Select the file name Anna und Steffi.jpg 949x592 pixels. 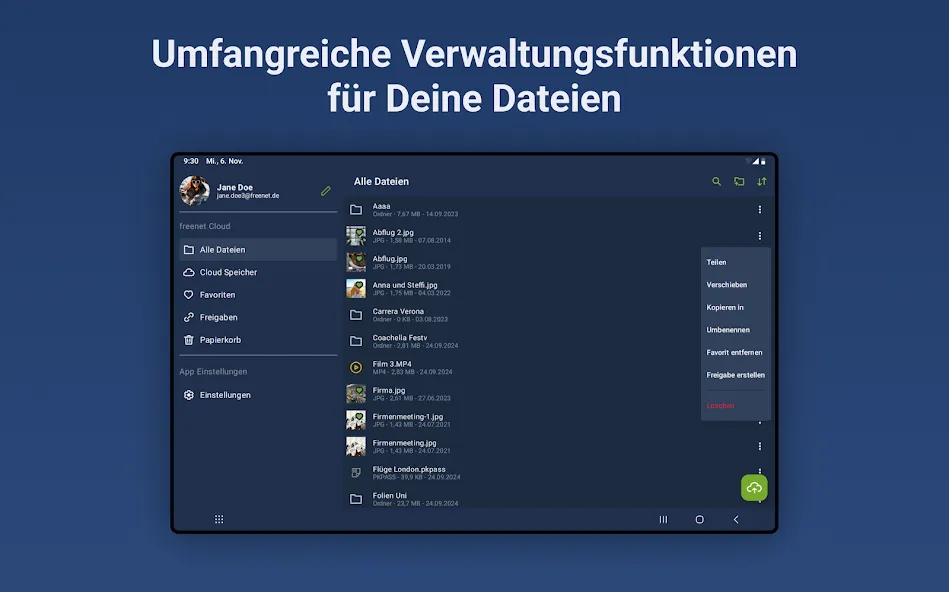(x=405, y=285)
